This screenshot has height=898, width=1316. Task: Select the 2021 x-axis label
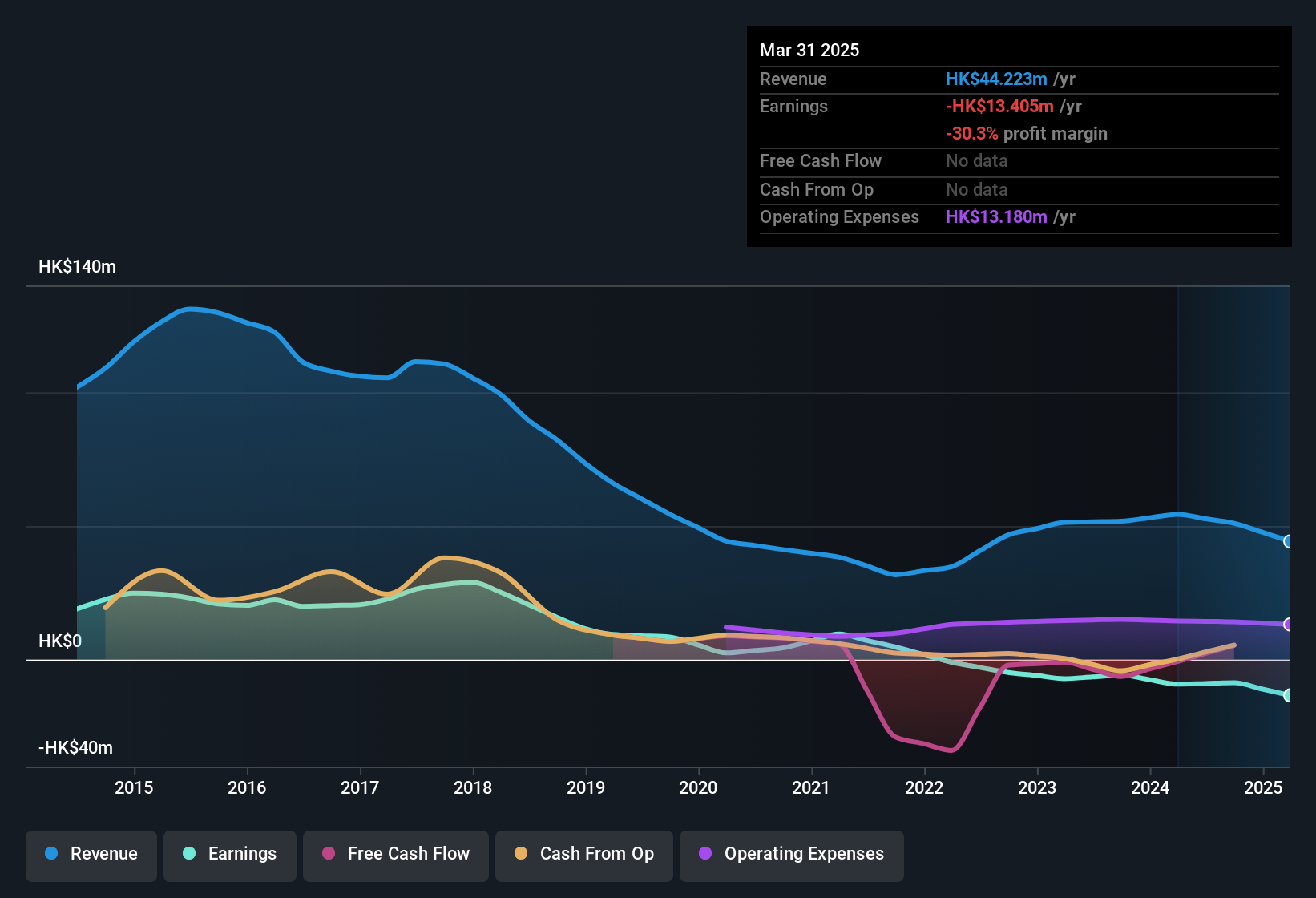(811, 787)
